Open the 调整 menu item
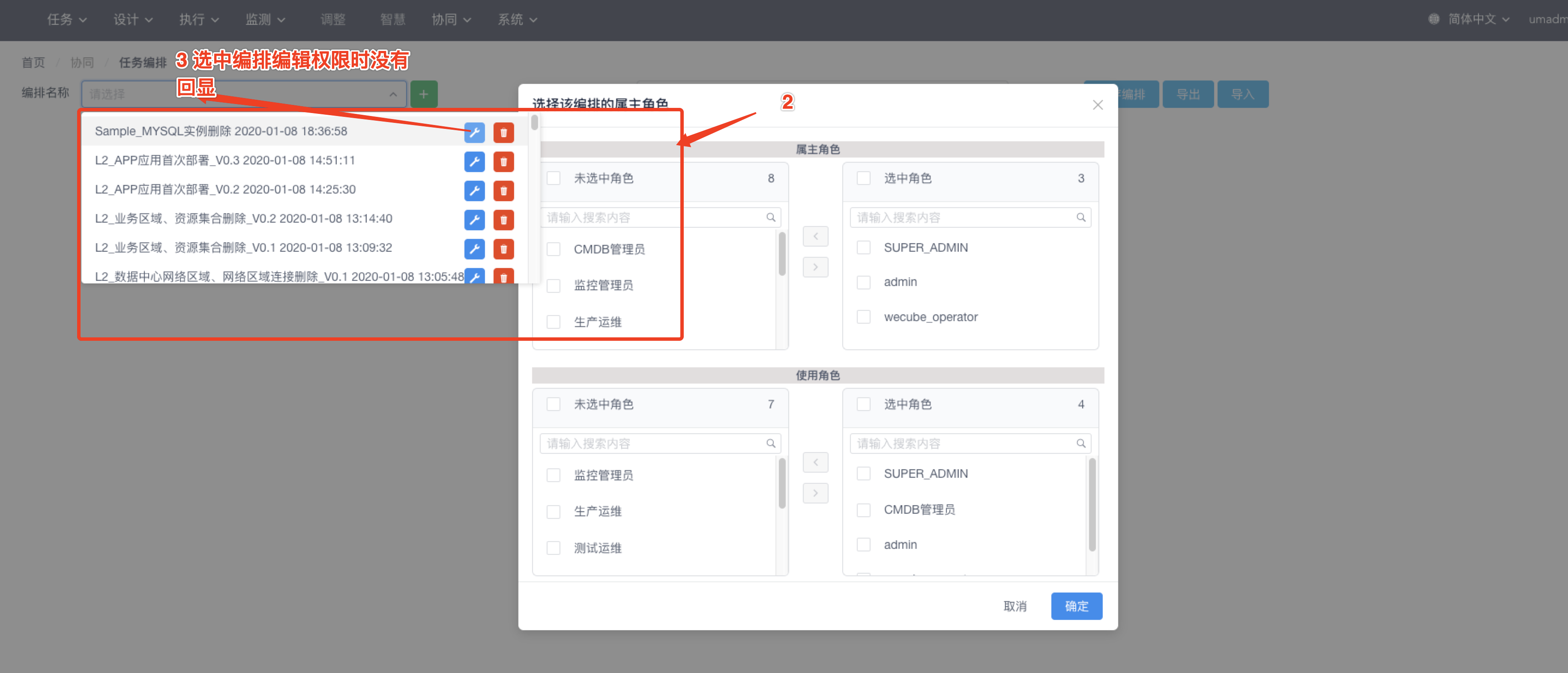This screenshot has height=673, width=1568. click(333, 19)
